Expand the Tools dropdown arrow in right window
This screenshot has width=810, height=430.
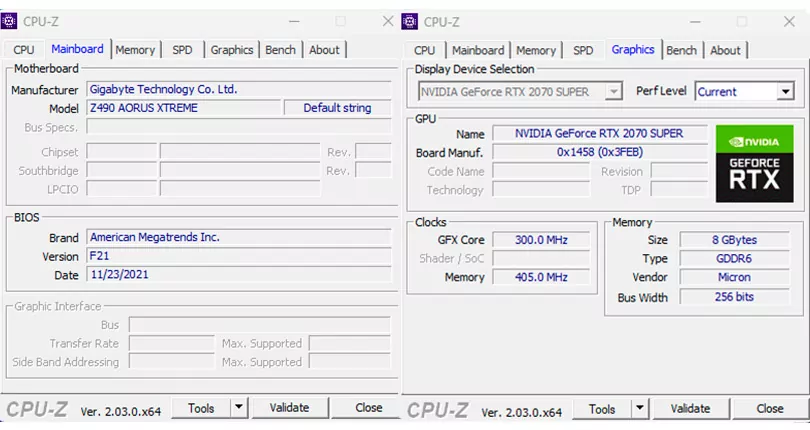pos(640,408)
